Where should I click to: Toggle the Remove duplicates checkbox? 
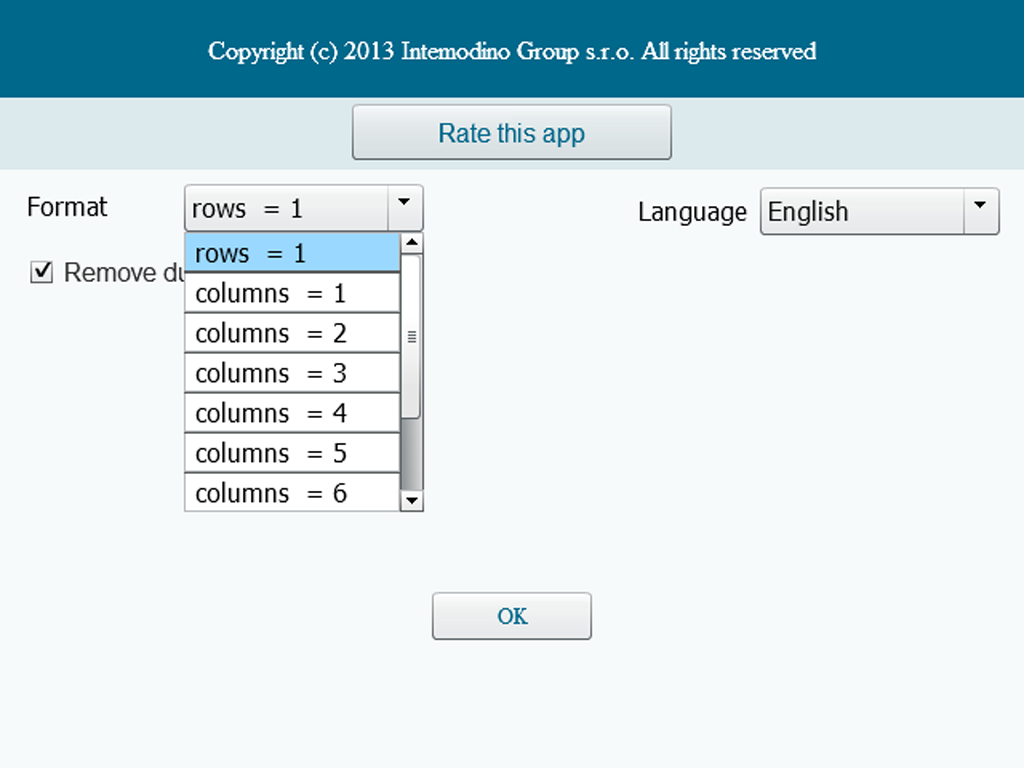(x=42, y=272)
